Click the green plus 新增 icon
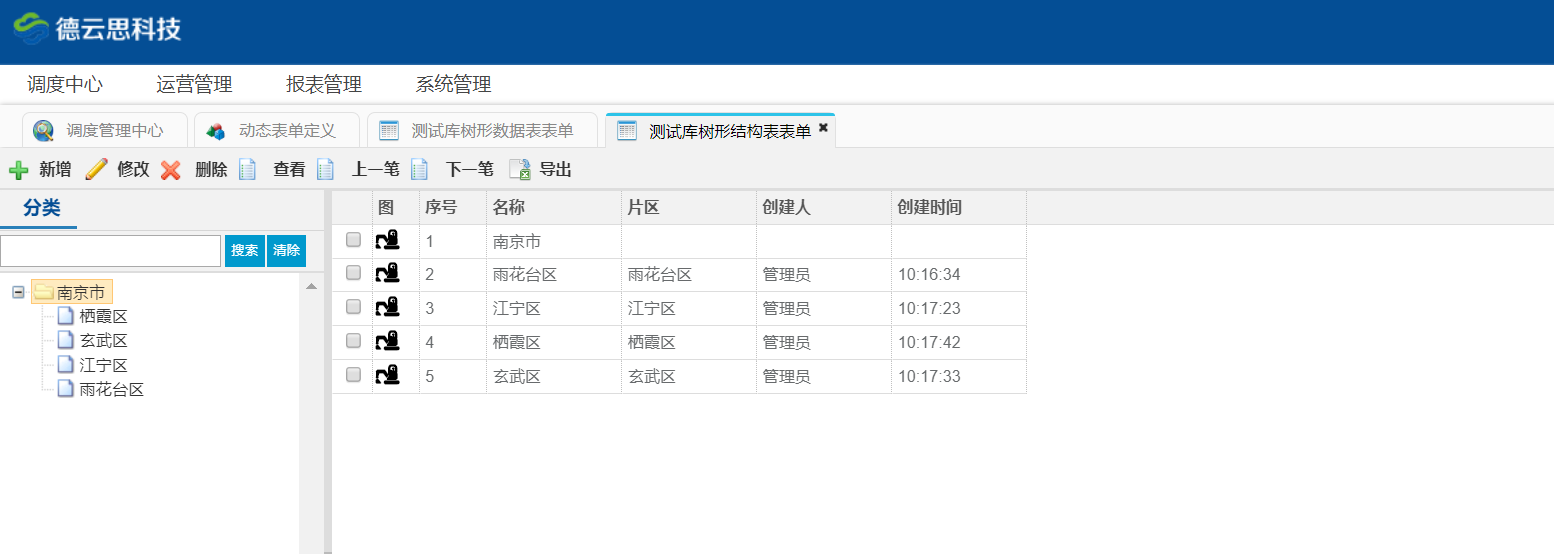Image resolution: width=1554 pixels, height=554 pixels. tap(18, 170)
